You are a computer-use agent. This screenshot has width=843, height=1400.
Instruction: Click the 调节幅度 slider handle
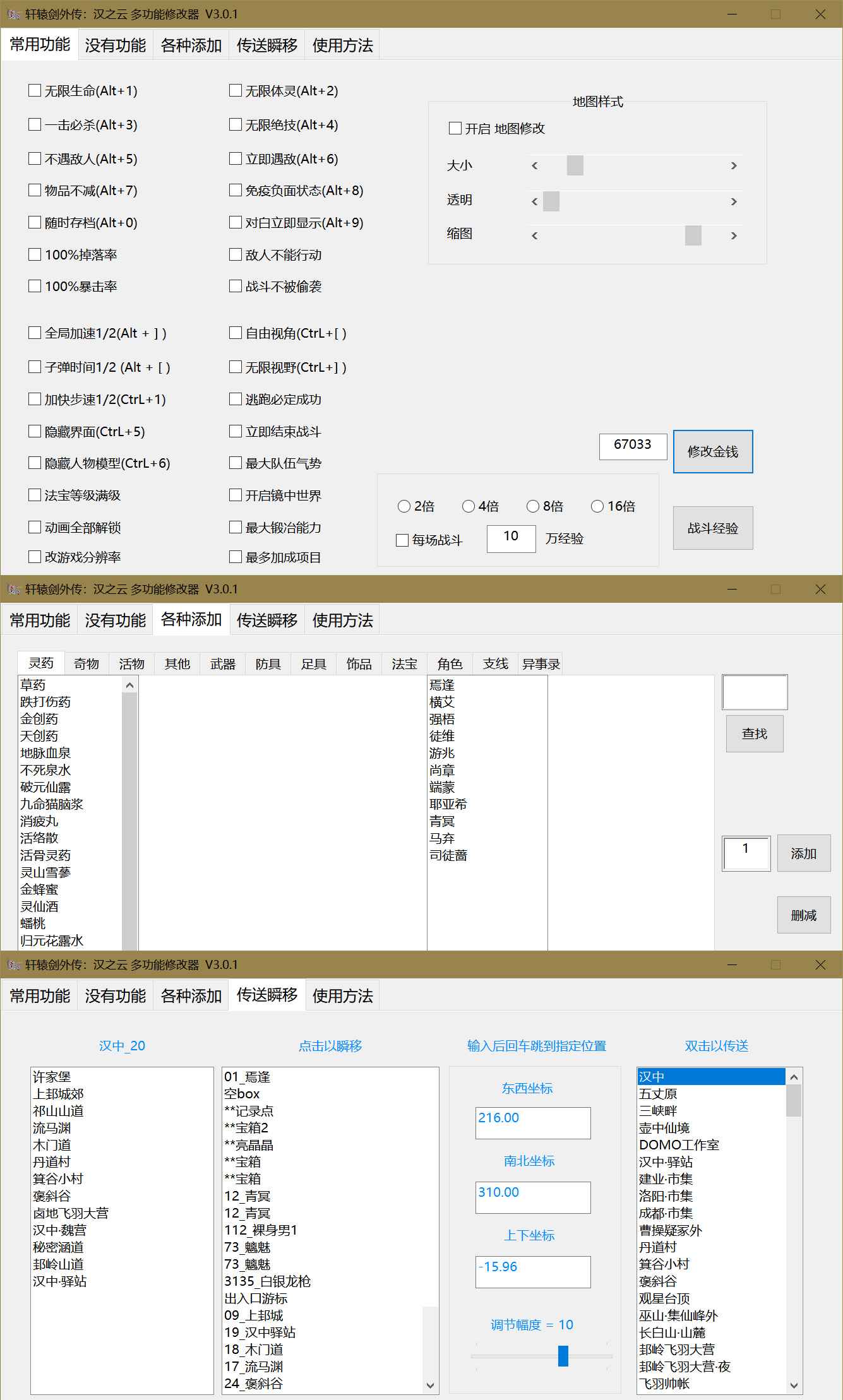coord(563,1355)
